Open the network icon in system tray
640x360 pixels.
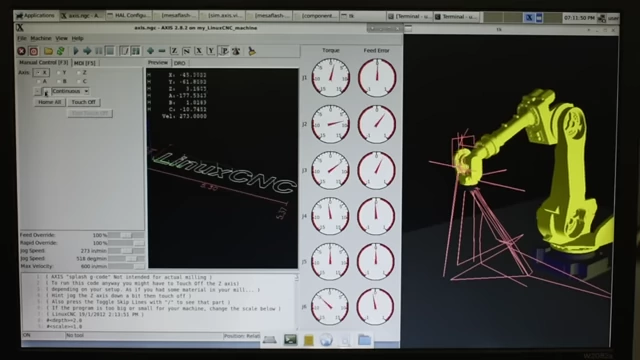tap(602, 18)
